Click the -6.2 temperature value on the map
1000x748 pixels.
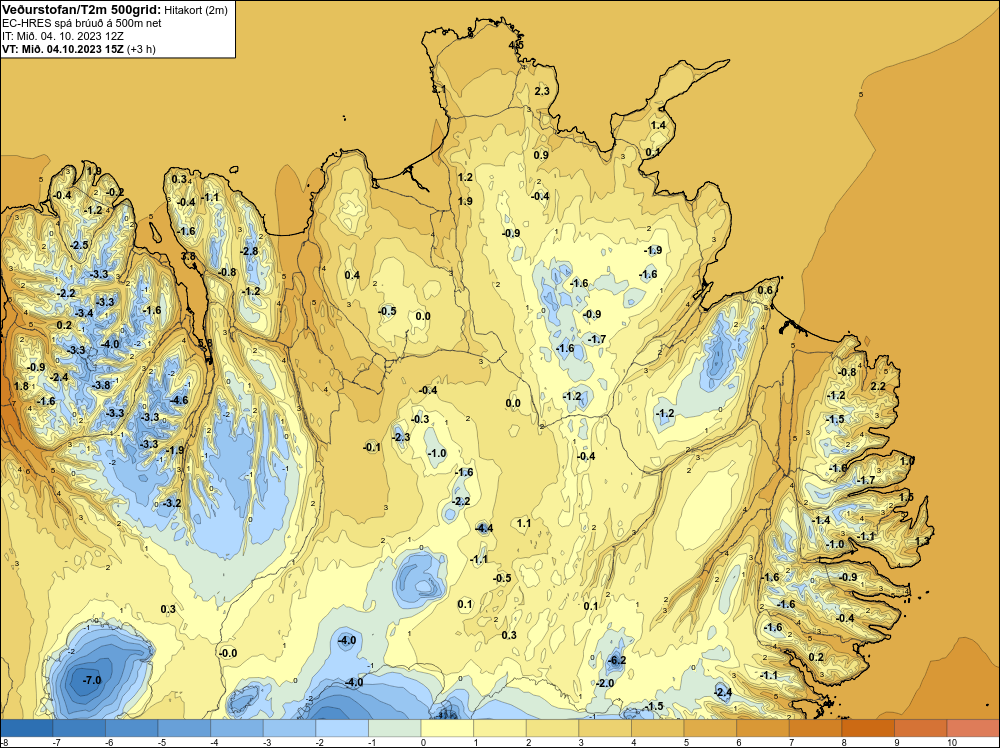[617, 660]
